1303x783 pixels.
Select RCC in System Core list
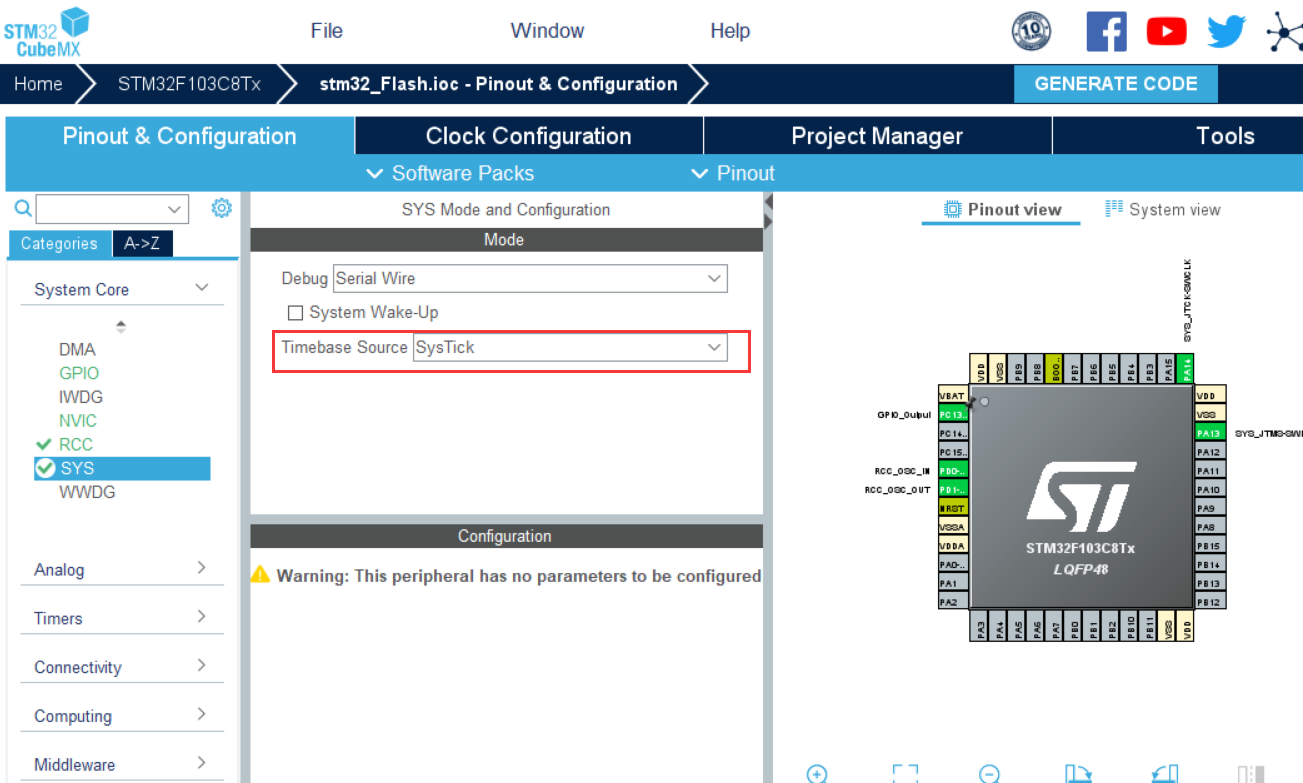(x=76, y=444)
